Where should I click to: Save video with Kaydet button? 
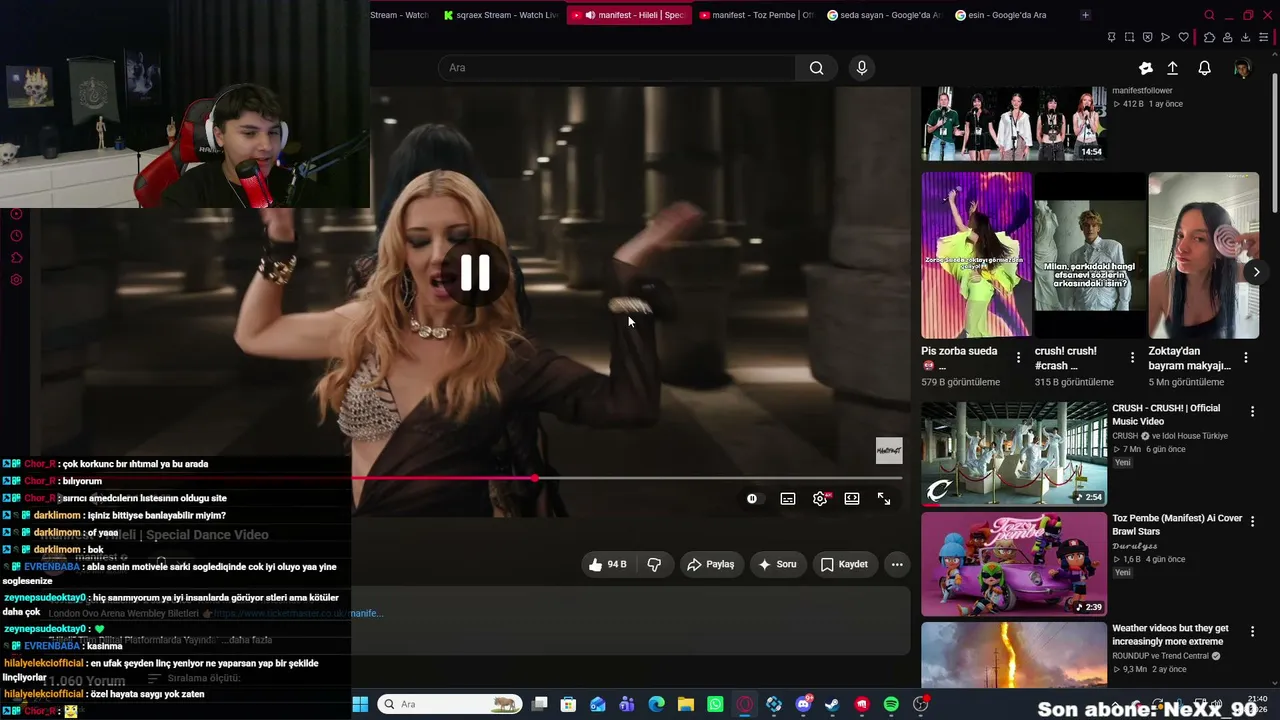point(844,564)
